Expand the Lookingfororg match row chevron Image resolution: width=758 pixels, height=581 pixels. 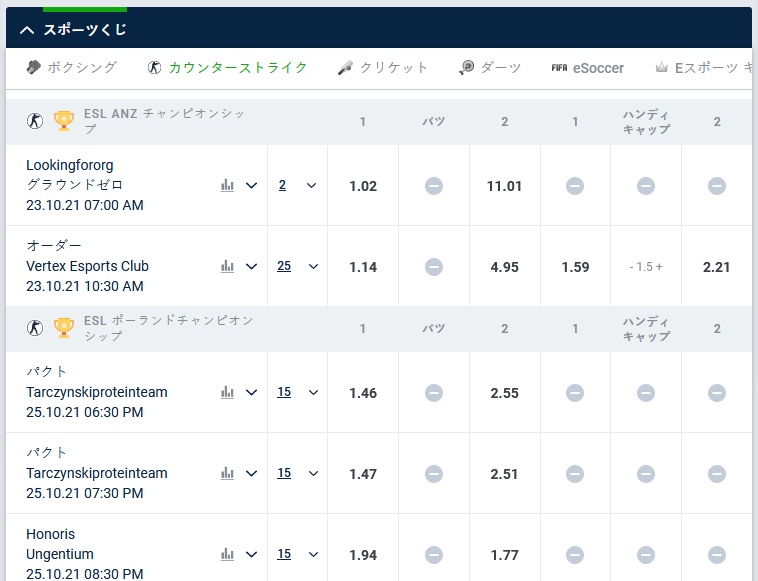[x=251, y=186]
